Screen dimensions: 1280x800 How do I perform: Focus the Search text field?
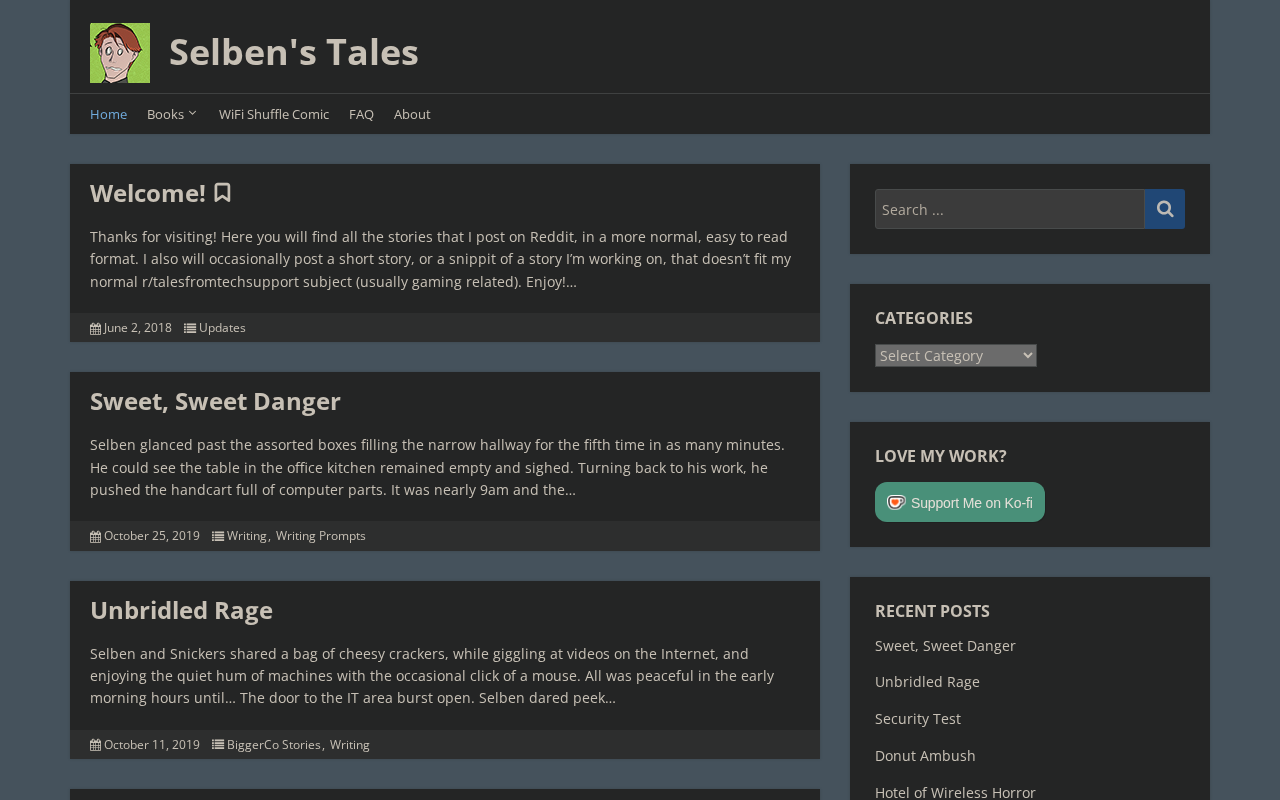point(1010,209)
